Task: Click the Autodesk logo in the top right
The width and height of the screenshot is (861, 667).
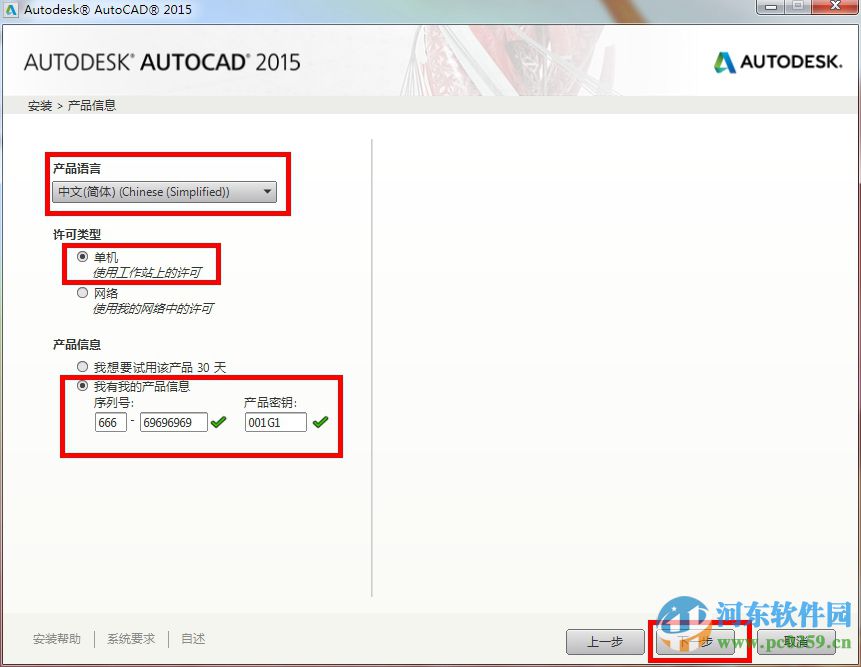Action: pos(778,61)
